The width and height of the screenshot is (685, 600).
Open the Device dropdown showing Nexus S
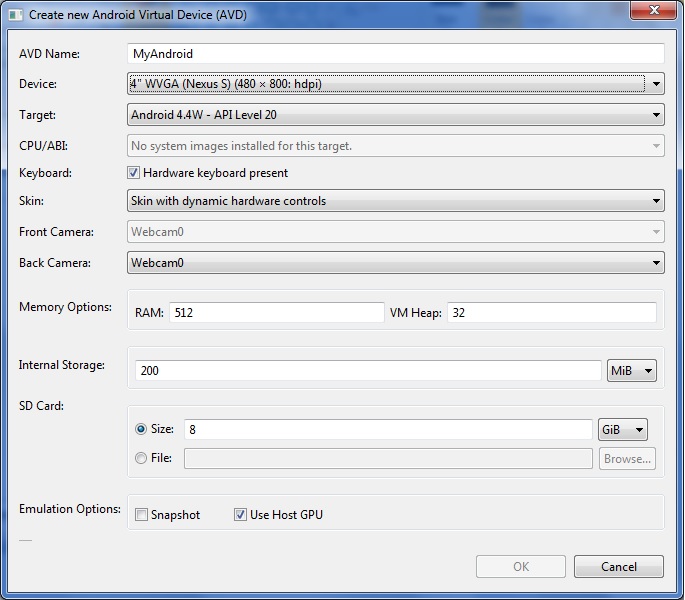[x=396, y=84]
